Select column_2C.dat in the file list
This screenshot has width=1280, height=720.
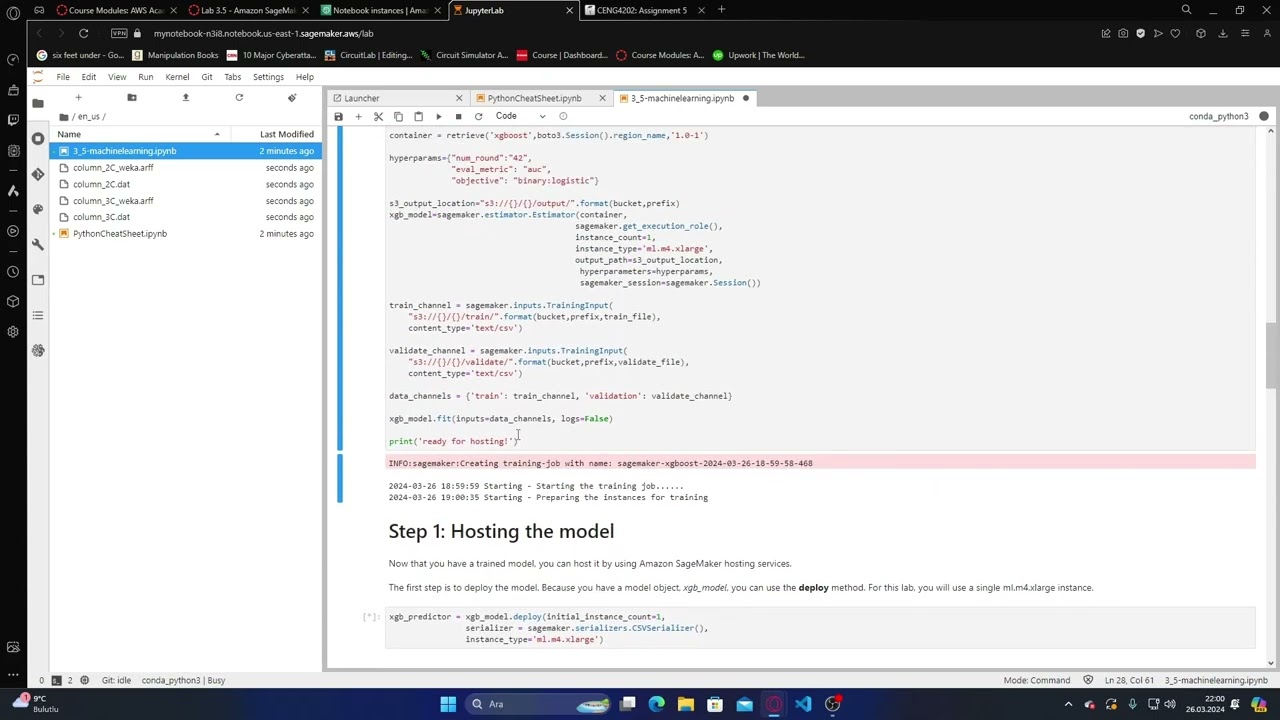tap(186, 184)
